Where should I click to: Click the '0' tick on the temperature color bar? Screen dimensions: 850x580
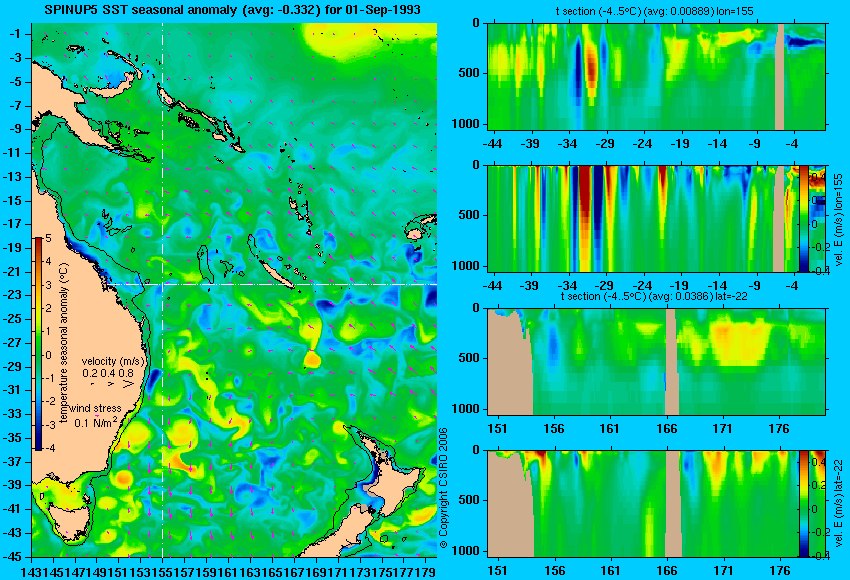pos(48,356)
